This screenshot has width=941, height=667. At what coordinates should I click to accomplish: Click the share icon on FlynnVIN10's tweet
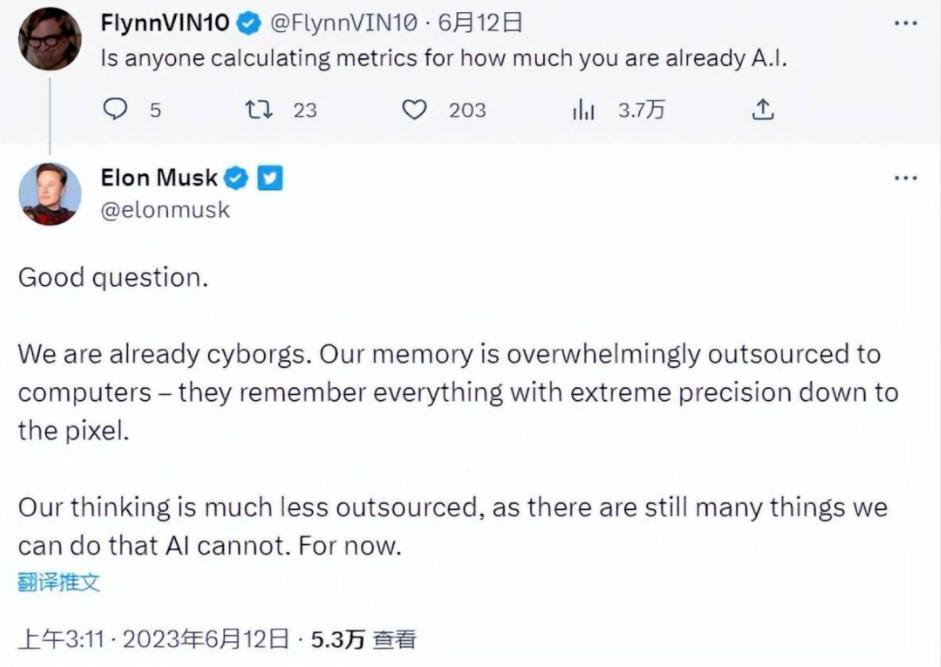[x=763, y=110]
